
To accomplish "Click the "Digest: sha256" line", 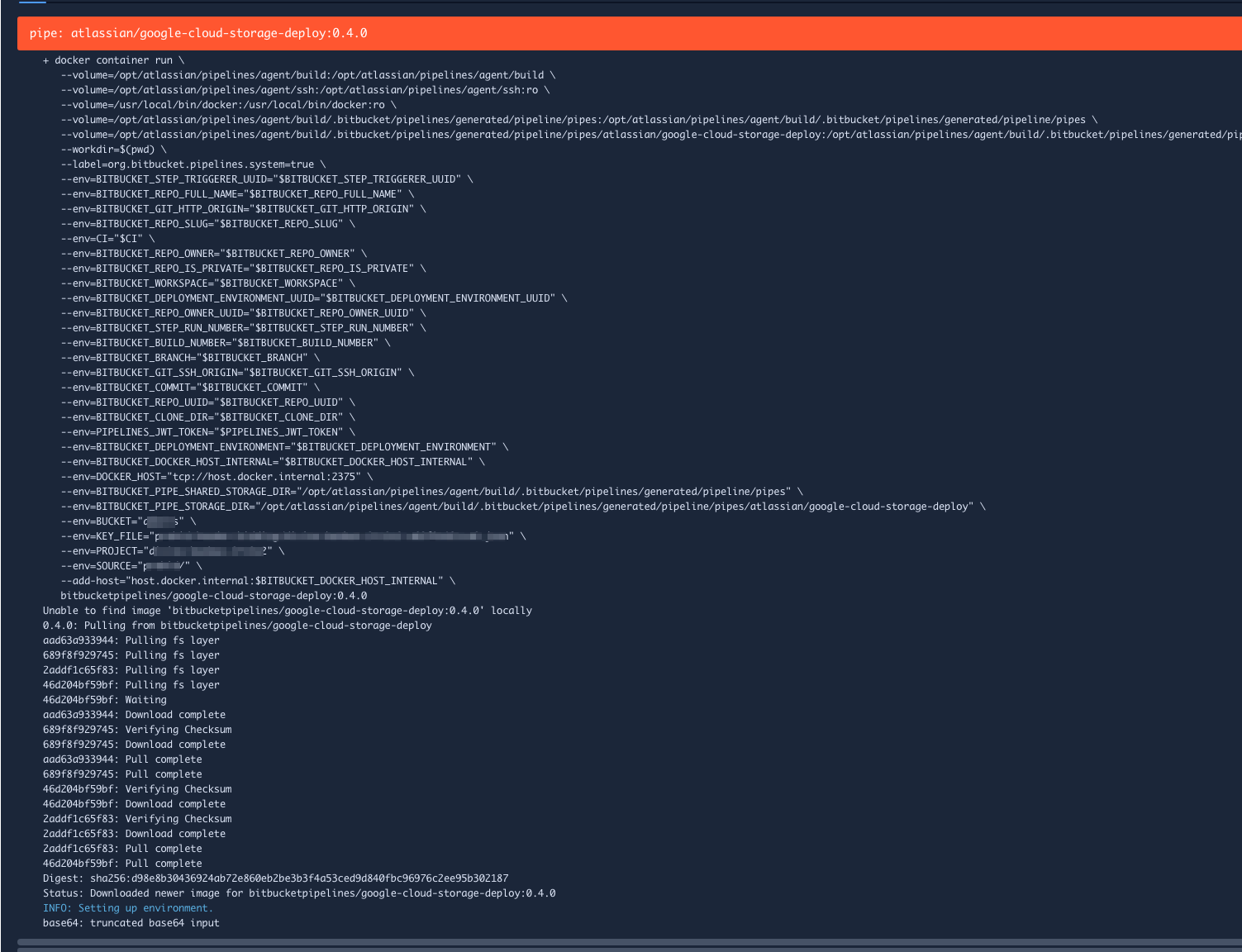I will [x=276, y=878].
